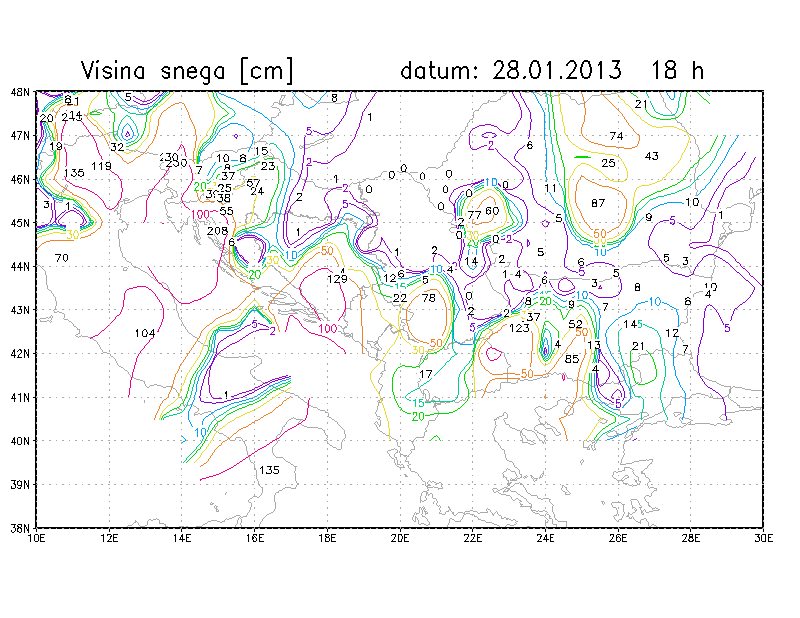Pick the station value 78
Viewport: 800px width, 618px height.
pyautogui.click(x=429, y=298)
